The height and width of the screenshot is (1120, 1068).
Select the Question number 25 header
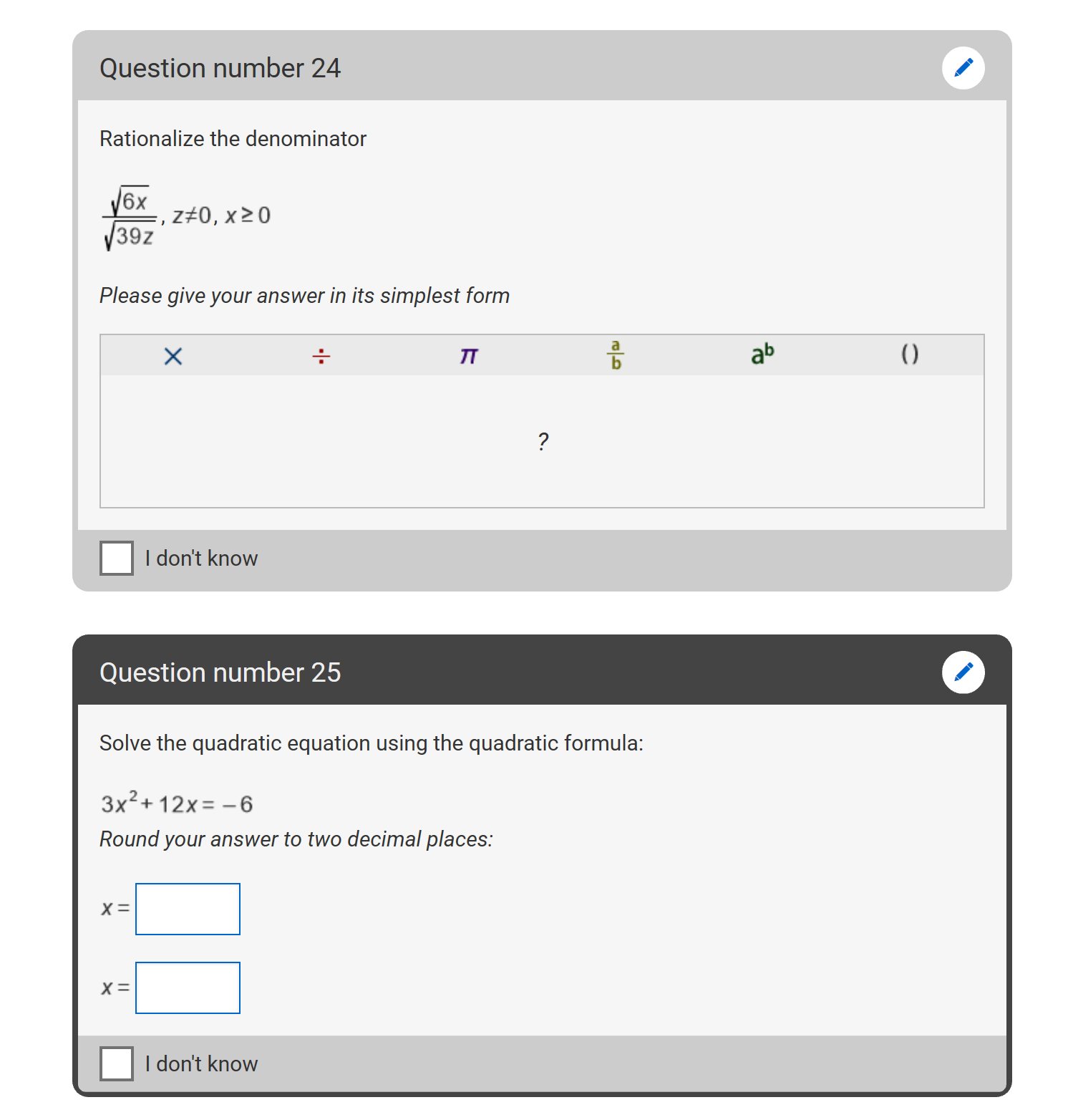(220, 672)
